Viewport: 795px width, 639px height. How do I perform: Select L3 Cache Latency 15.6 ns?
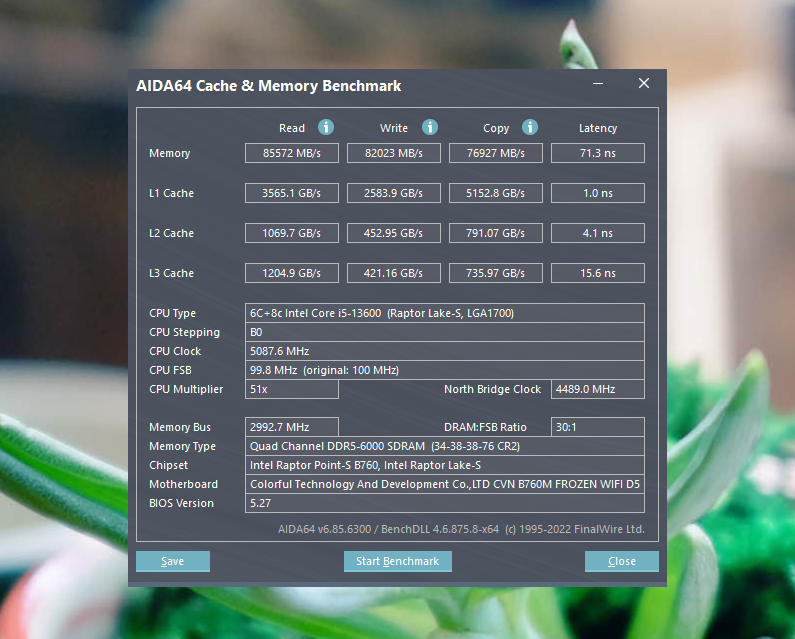[598, 273]
